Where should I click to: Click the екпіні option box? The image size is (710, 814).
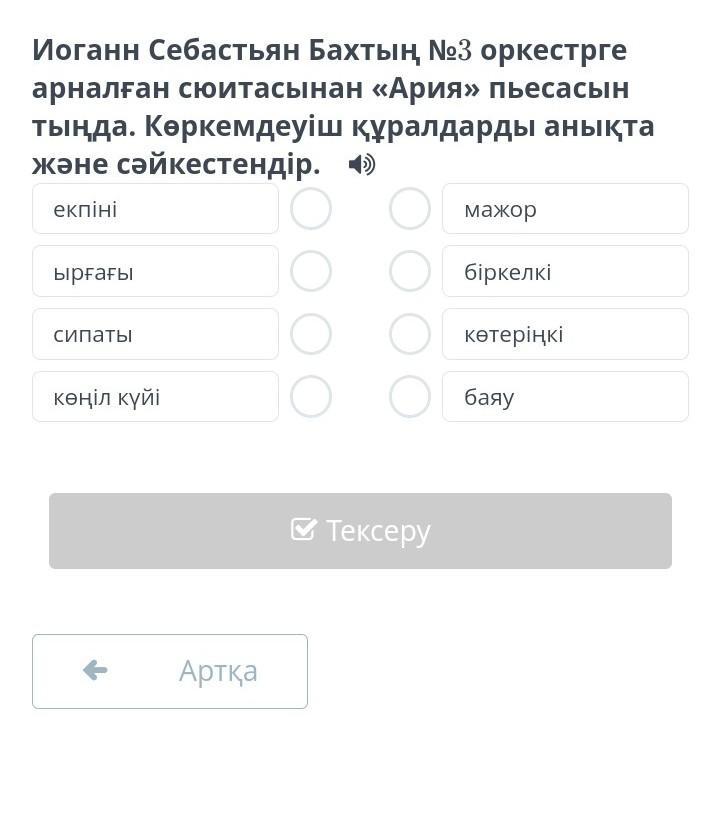(x=155, y=209)
